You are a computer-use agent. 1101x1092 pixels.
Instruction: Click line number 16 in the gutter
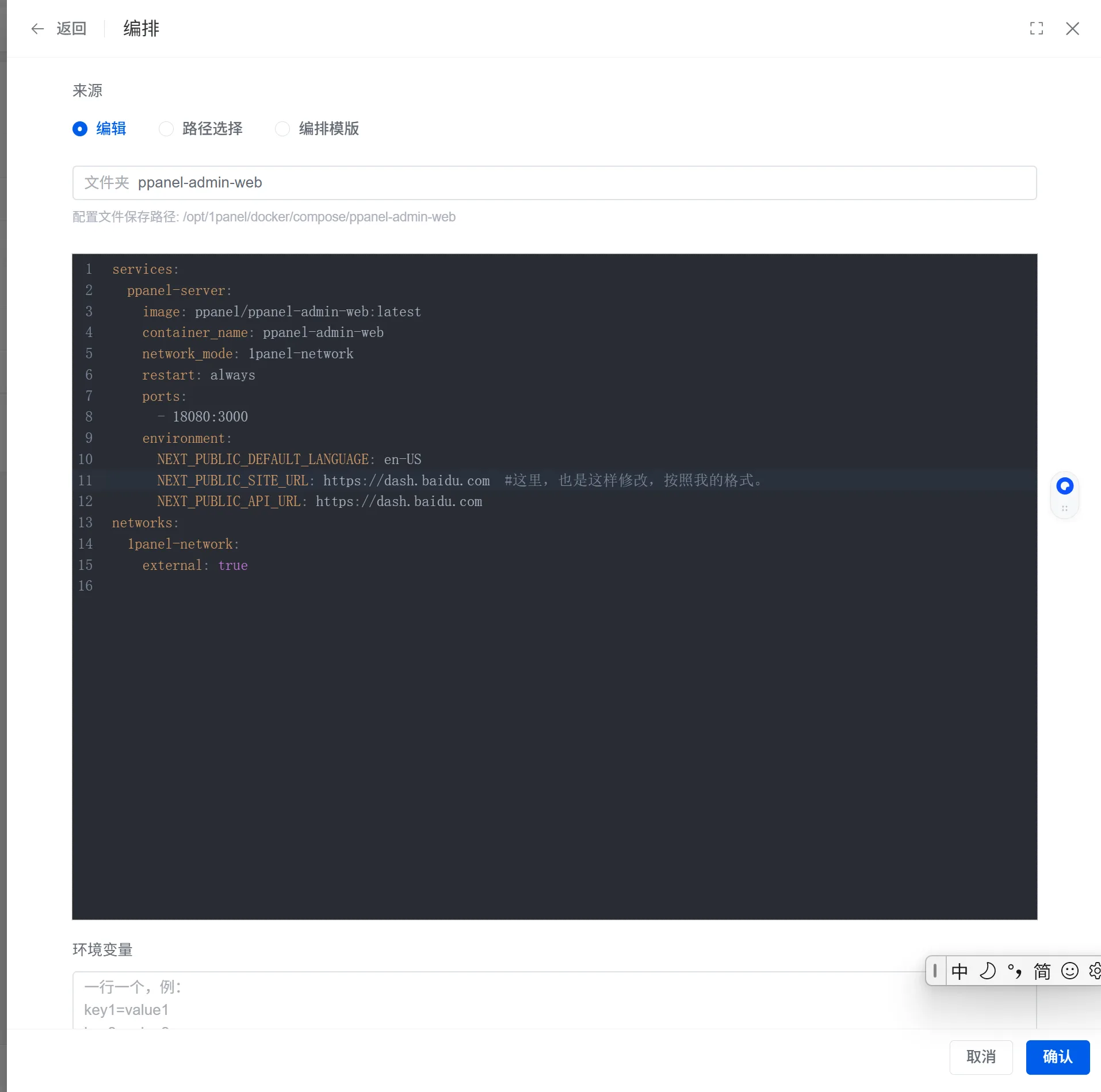tap(85, 586)
